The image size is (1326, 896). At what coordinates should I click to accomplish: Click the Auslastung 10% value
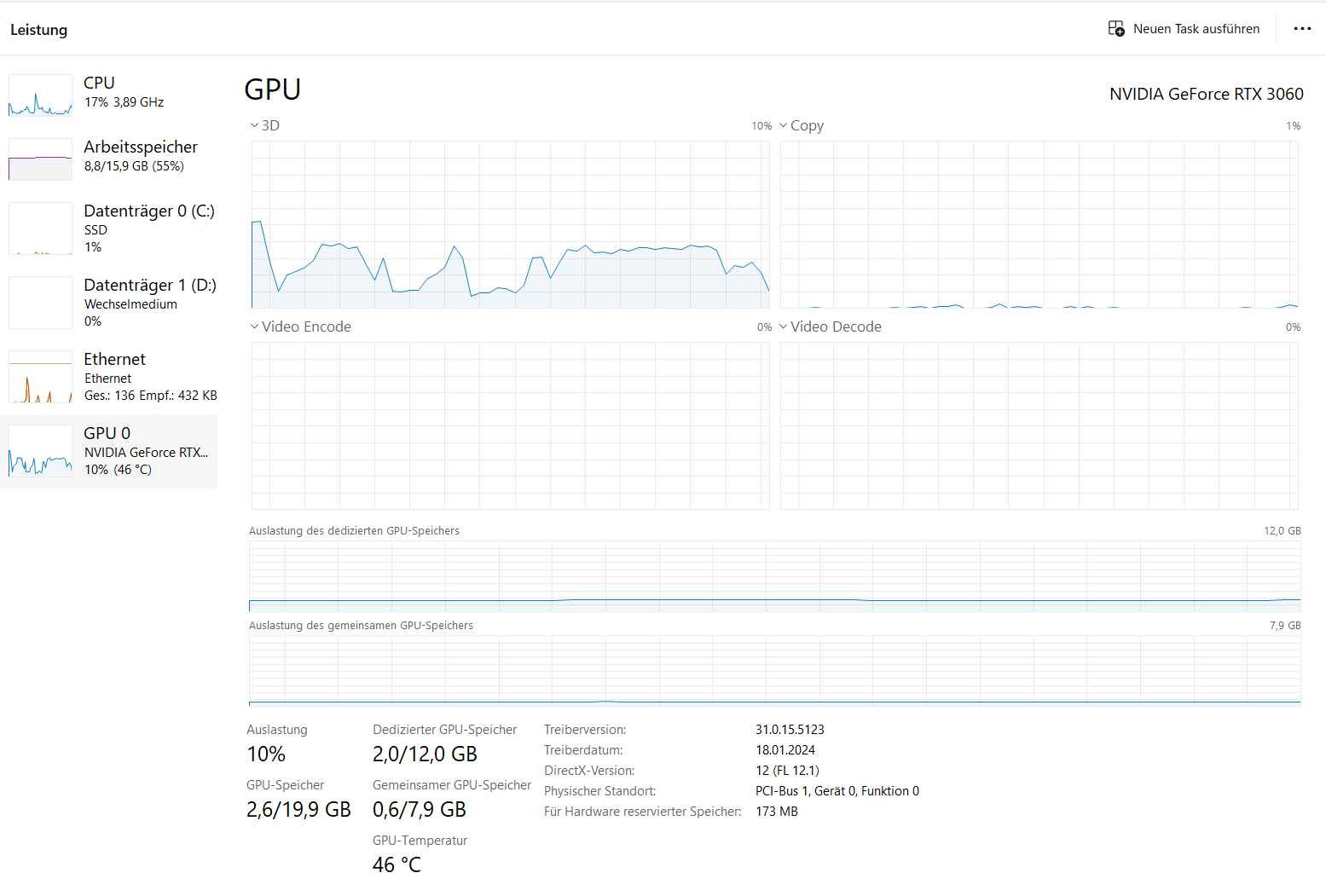[266, 754]
